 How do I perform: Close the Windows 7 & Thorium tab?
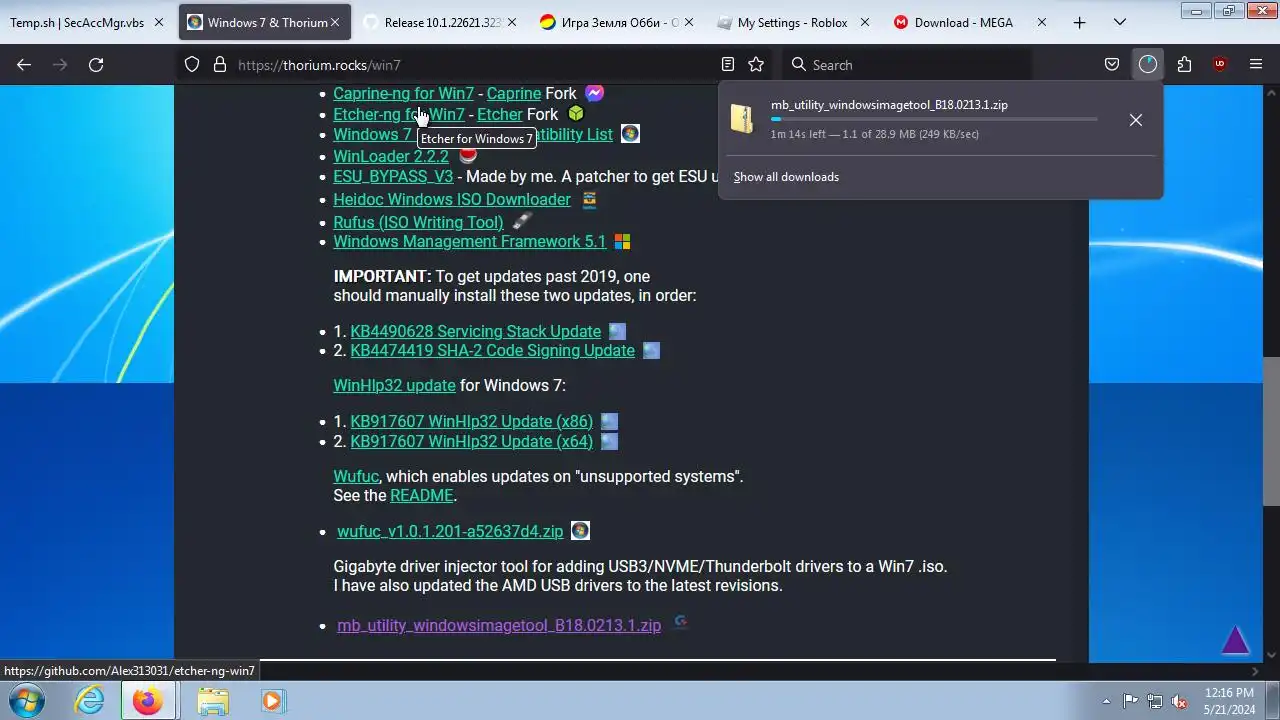(x=335, y=22)
